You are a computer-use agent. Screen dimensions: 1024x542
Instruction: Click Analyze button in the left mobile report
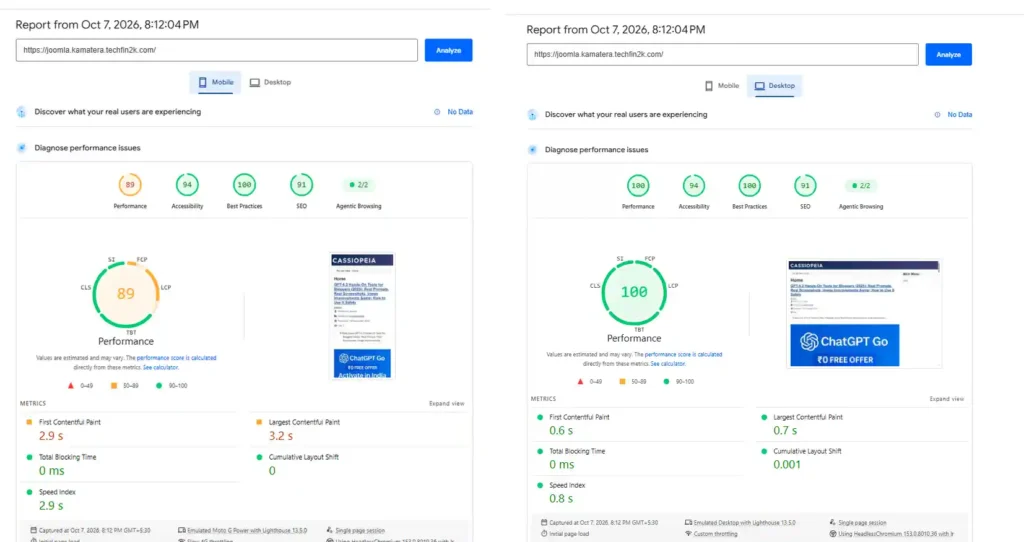(x=448, y=50)
